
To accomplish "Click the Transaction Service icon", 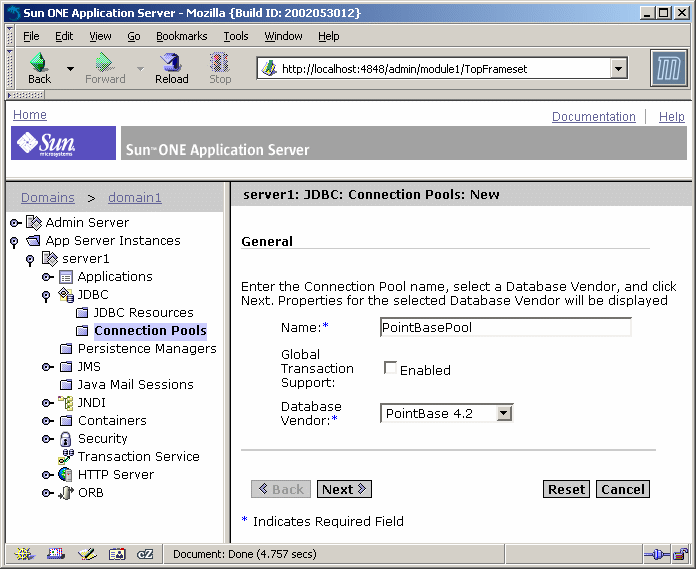I will [66, 456].
